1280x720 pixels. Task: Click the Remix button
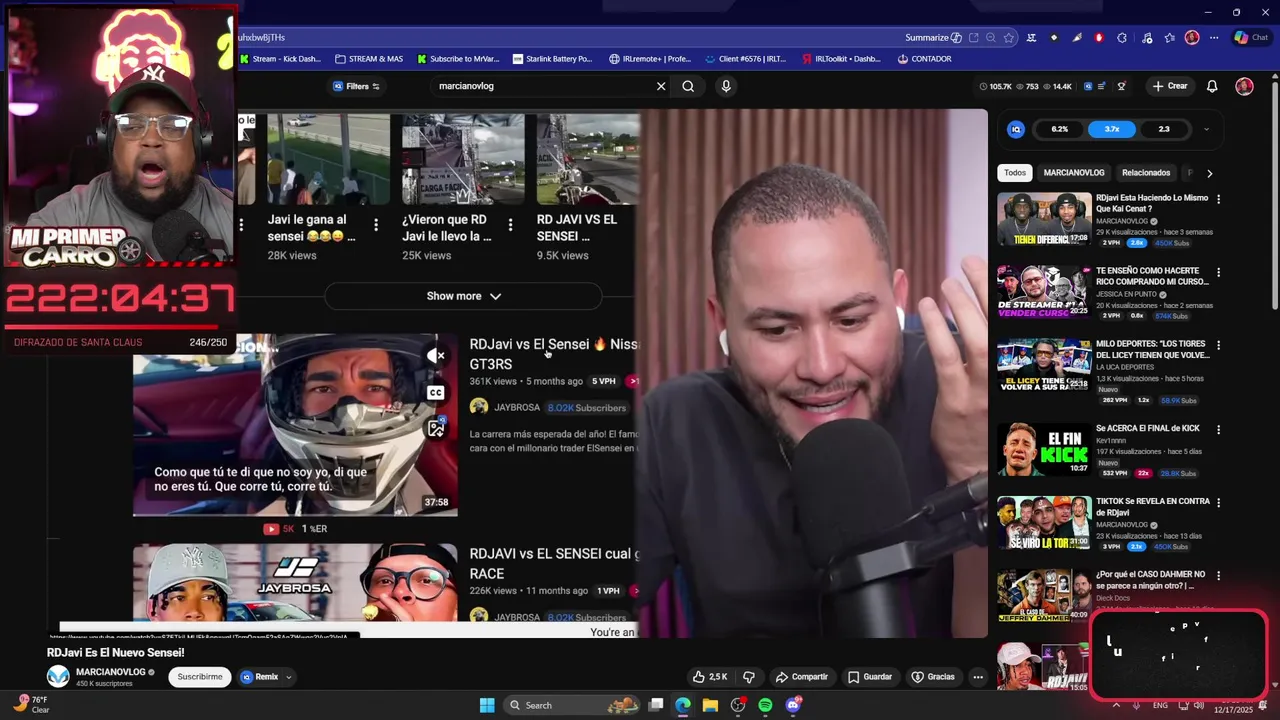[260, 677]
